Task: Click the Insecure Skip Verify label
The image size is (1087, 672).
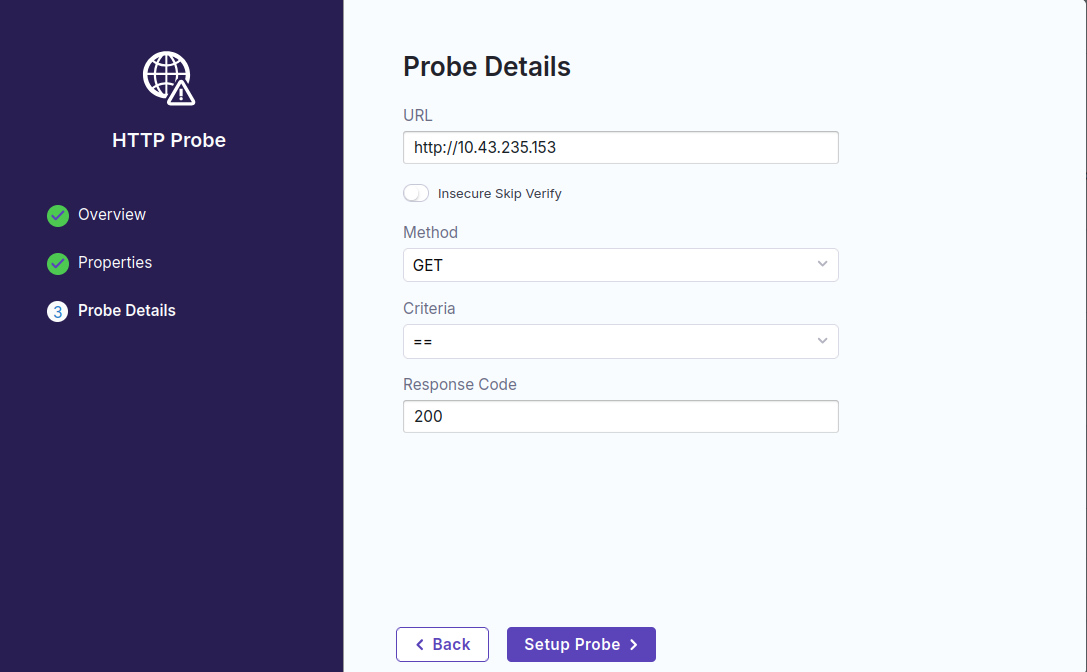Action: pyautogui.click(x=500, y=194)
